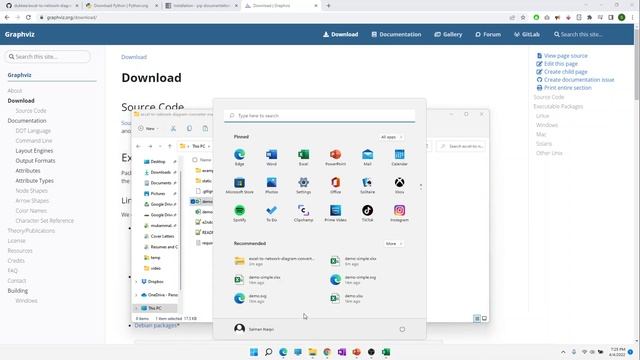Open Solitaire from pinned apps
This screenshot has height=360, width=640.
(x=367, y=185)
